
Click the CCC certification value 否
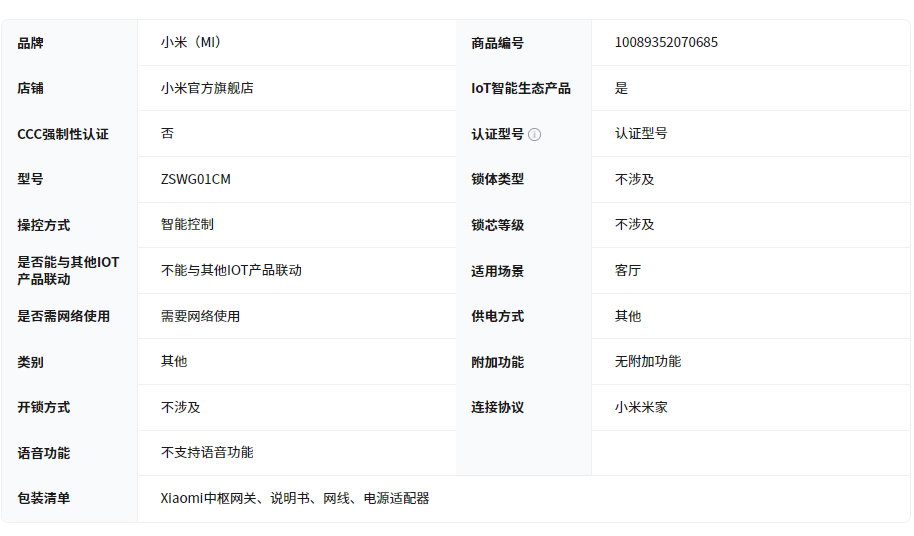[x=167, y=133]
